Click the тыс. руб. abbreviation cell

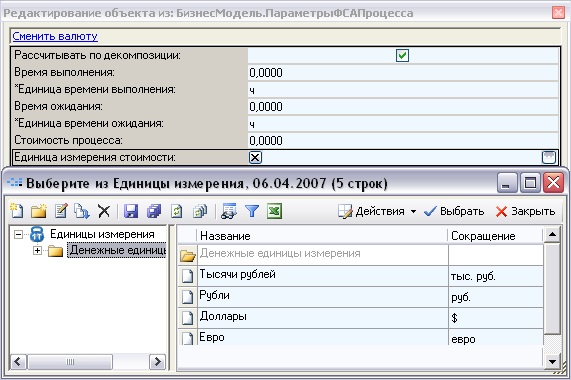click(496, 276)
